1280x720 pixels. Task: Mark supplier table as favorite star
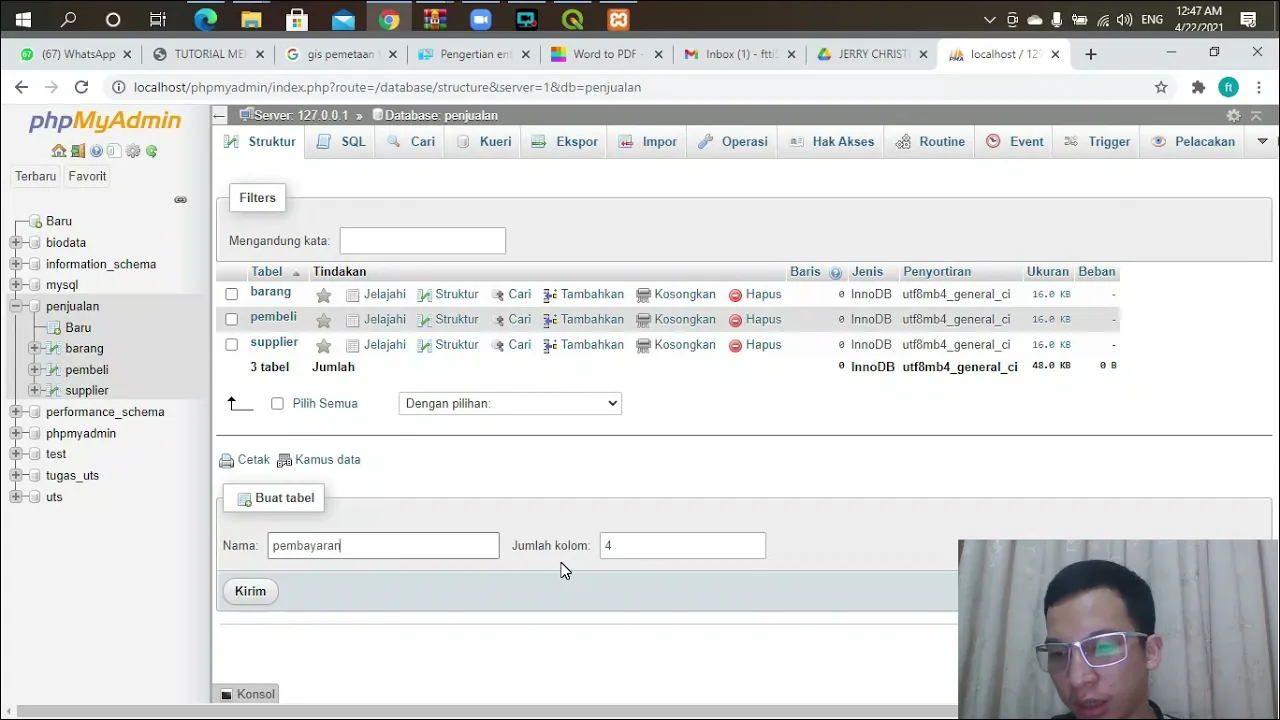[323, 345]
